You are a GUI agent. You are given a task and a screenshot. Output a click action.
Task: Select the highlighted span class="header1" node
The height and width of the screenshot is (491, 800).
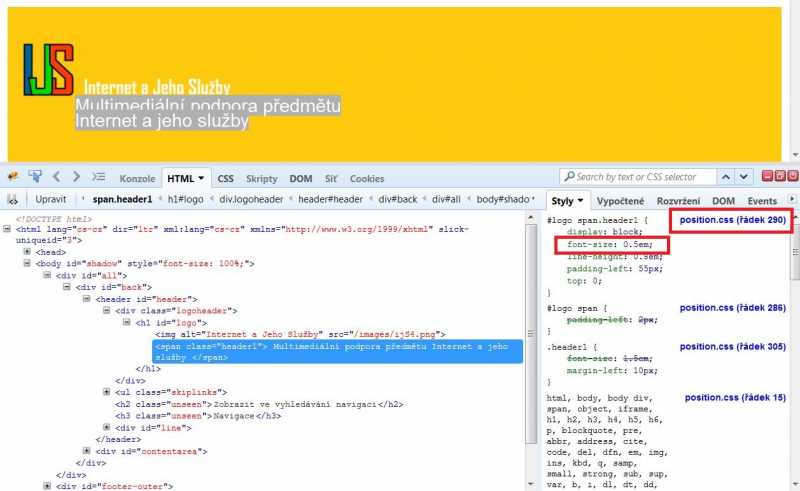pyautogui.click(x=338, y=352)
